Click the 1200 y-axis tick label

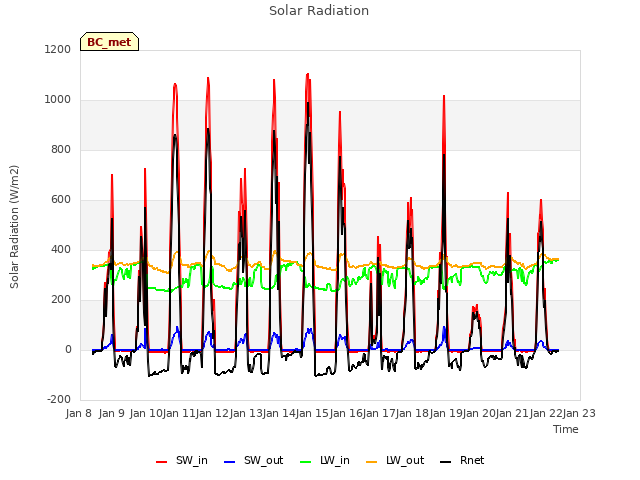point(58,49)
